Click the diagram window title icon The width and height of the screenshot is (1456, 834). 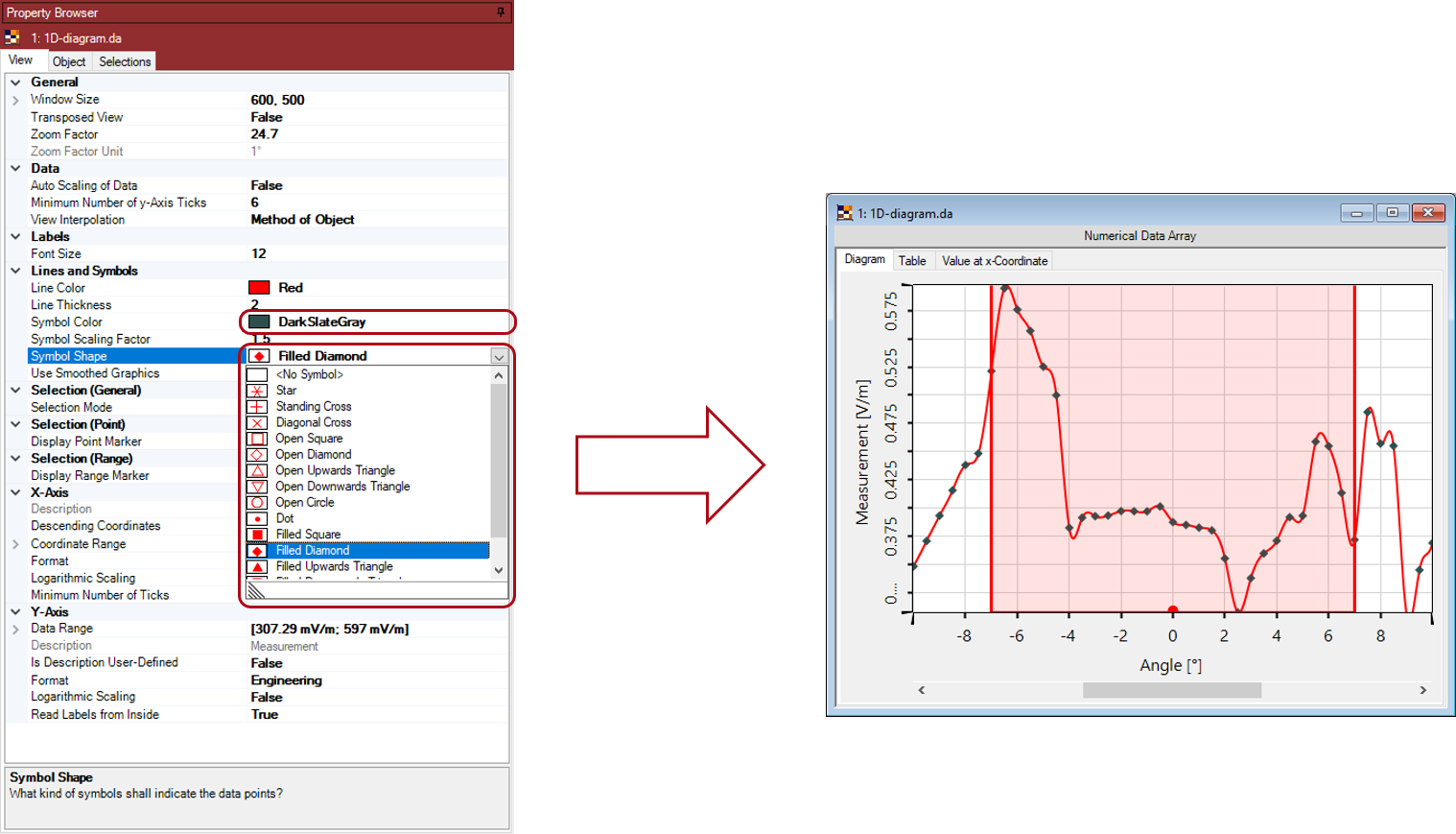(845, 213)
